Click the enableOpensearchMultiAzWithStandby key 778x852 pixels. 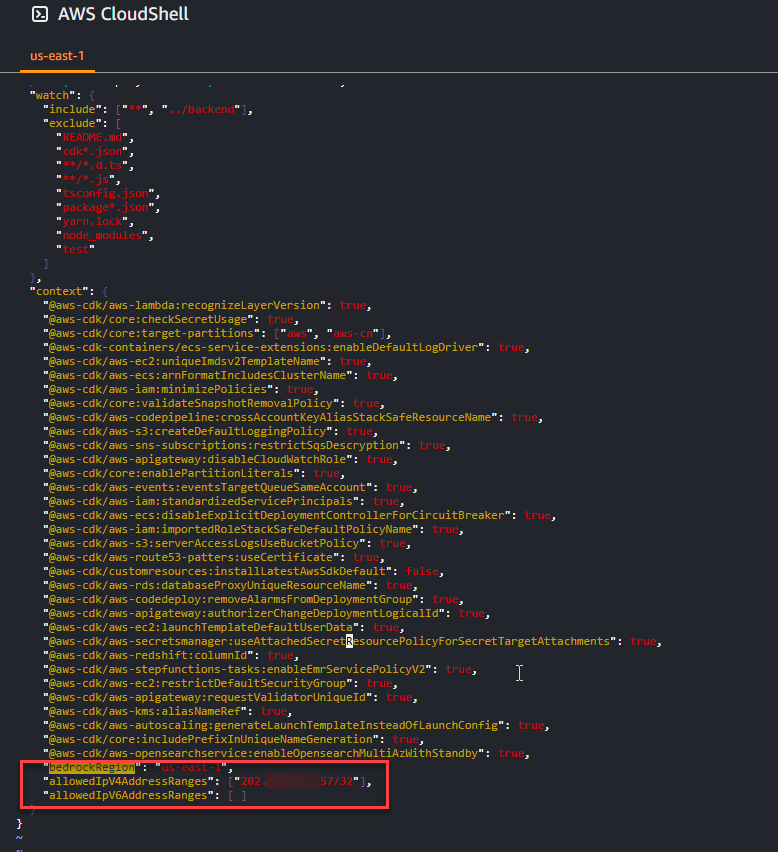(x=266, y=753)
